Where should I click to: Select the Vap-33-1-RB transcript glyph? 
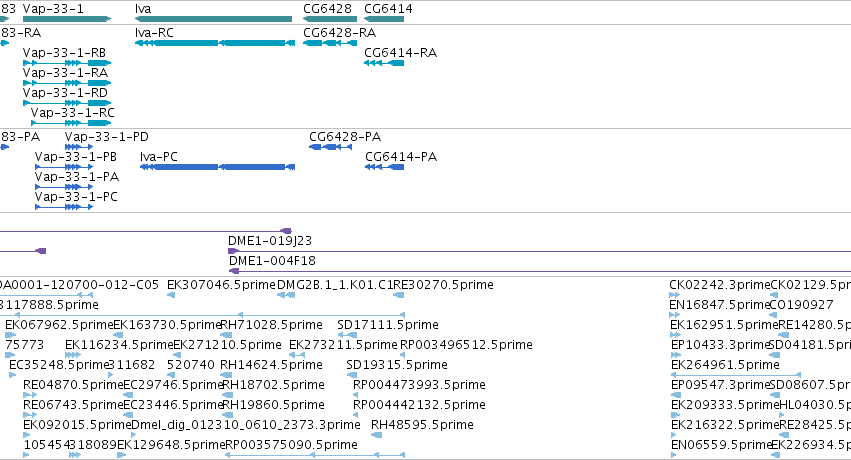click(x=67, y=63)
